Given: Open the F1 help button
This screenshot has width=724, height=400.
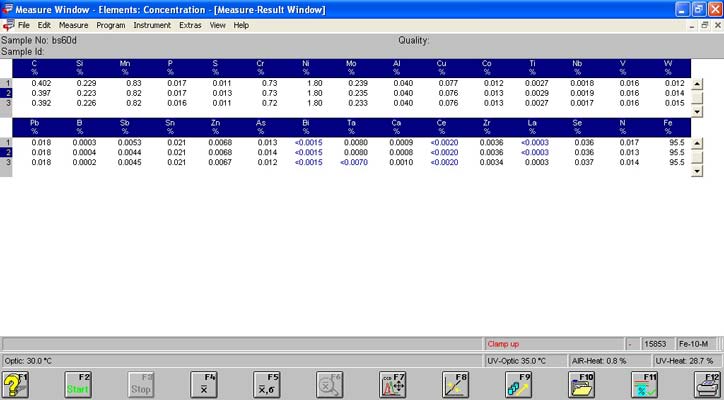Looking at the screenshot, I should [15, 384].
